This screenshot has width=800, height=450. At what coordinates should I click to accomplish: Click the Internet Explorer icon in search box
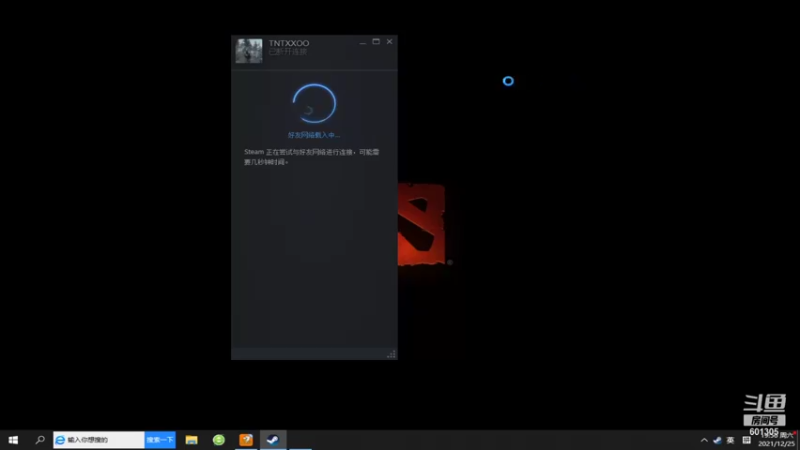coord(60,440)
